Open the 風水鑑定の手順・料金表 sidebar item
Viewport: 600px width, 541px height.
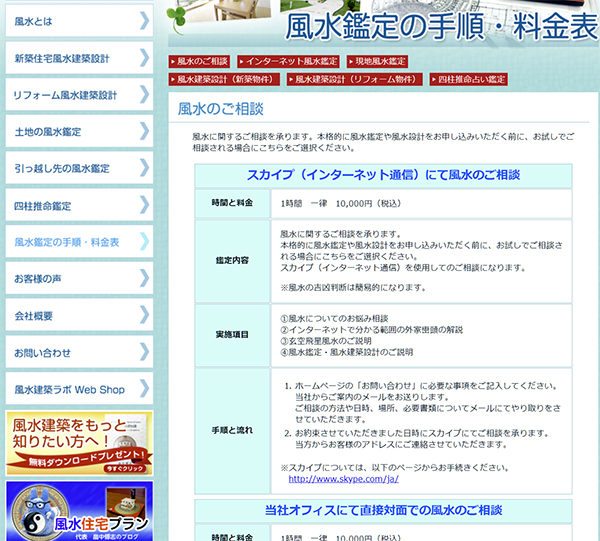click(68, 242)
